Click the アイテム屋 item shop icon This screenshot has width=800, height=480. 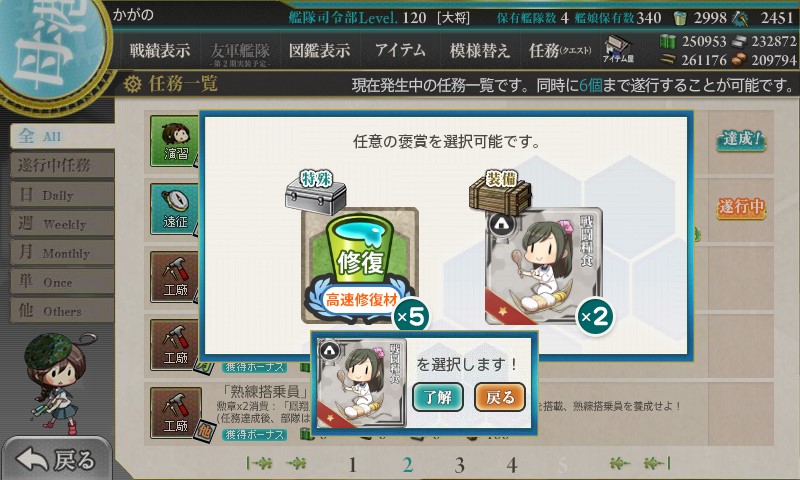tap(618, 49)
